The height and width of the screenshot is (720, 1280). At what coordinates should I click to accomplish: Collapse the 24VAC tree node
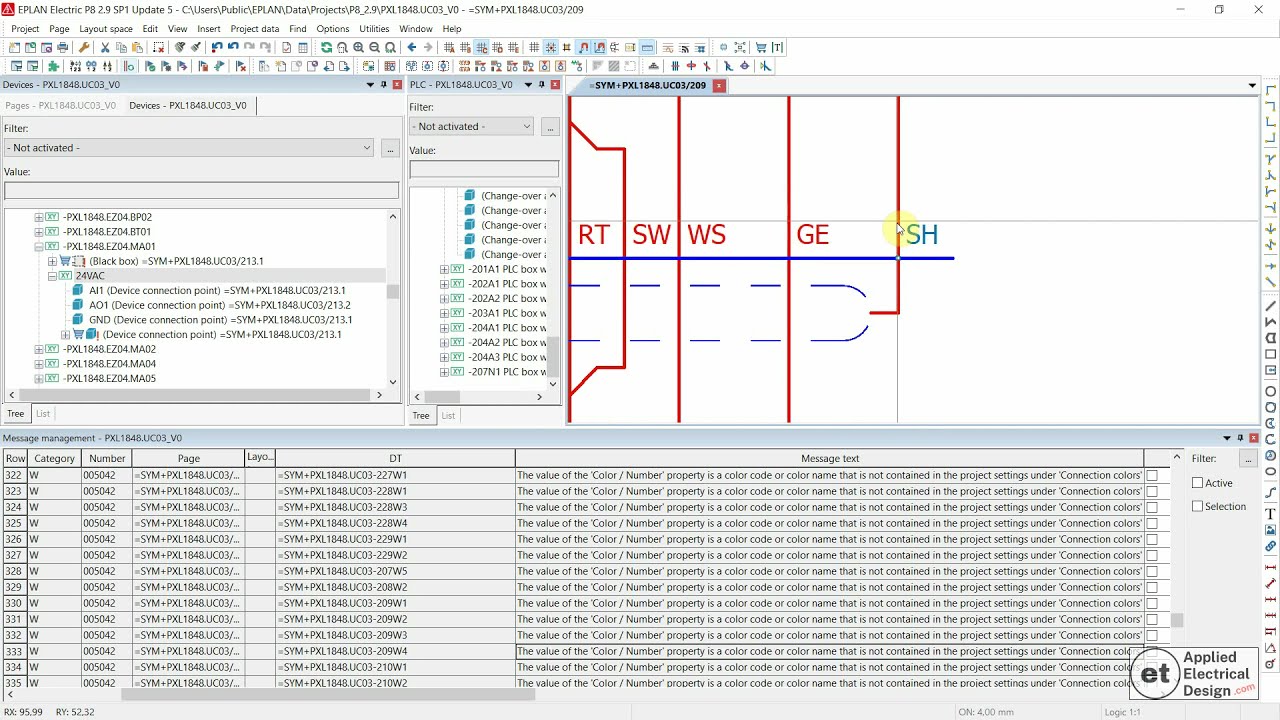point(52,276)
